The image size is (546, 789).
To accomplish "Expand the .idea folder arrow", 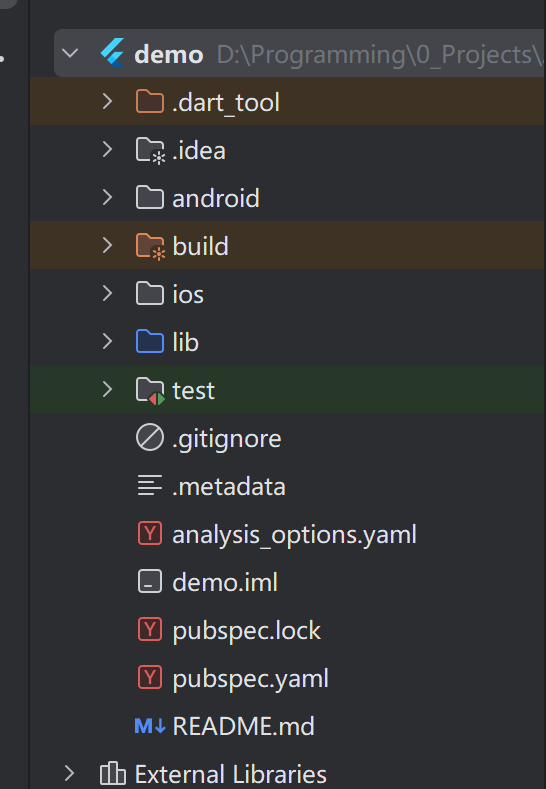I will click(x=107, y=149).
